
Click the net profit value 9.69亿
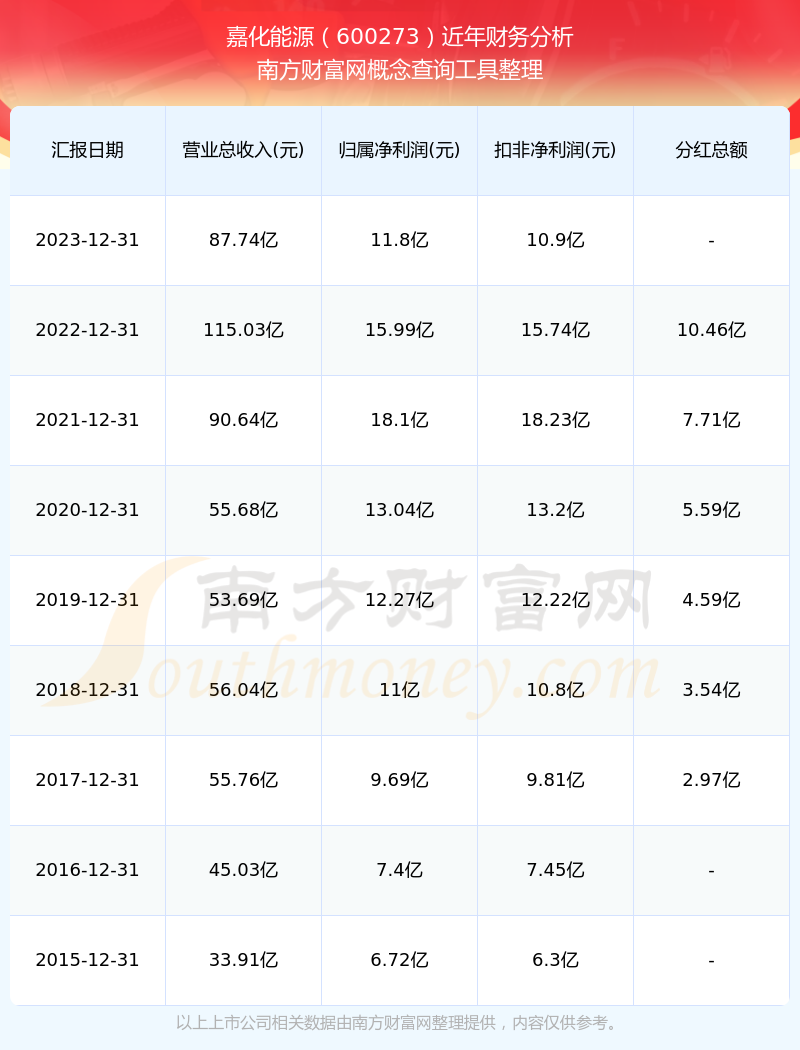pos(400,780)
